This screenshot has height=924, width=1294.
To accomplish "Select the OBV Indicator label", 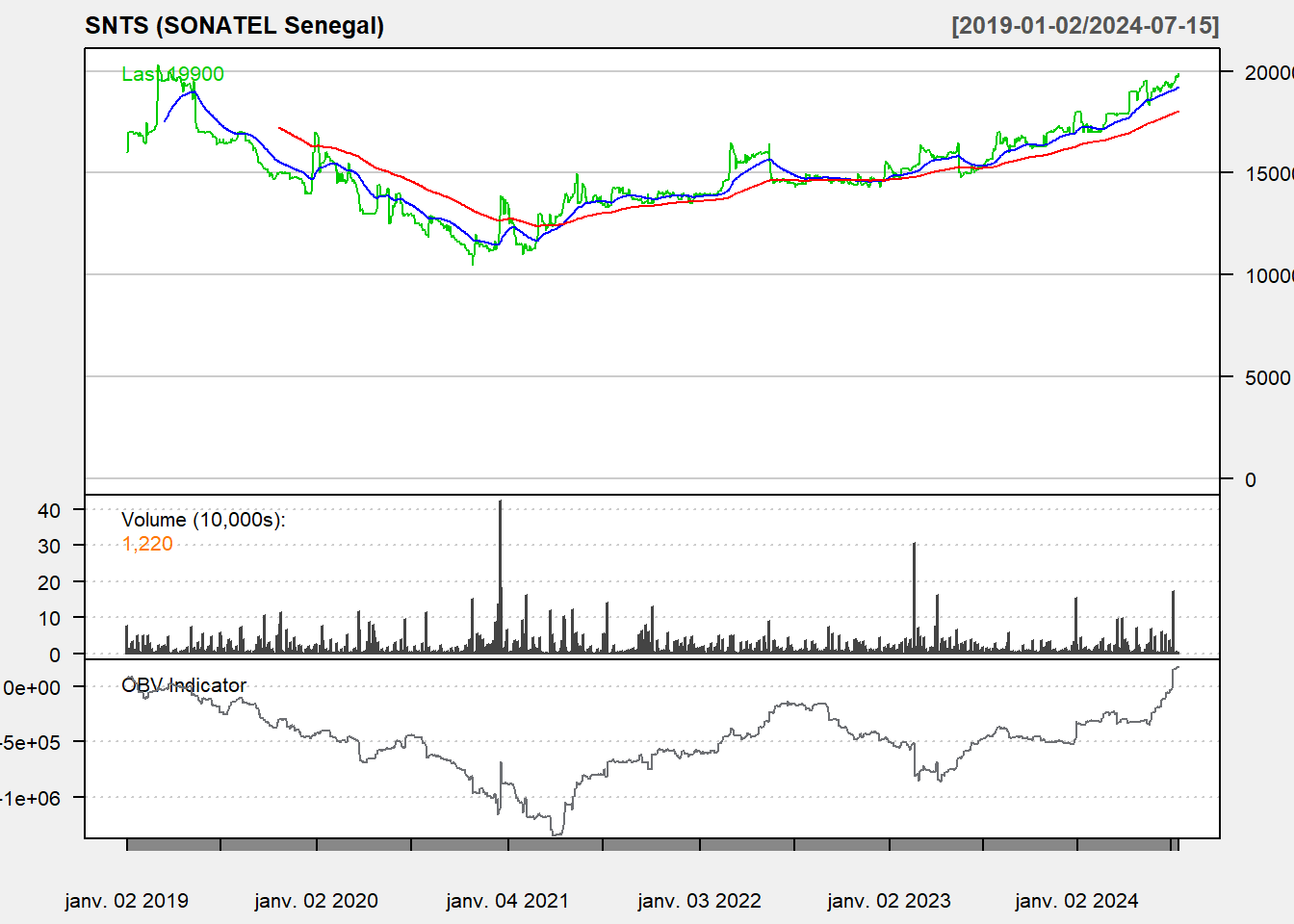I will pos(184,685).
